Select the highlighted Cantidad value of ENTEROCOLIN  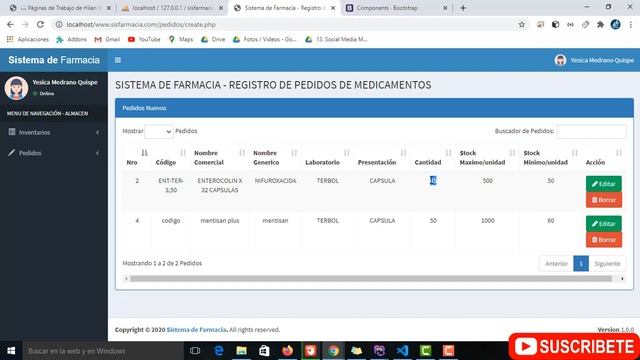(x=433, y=180)
